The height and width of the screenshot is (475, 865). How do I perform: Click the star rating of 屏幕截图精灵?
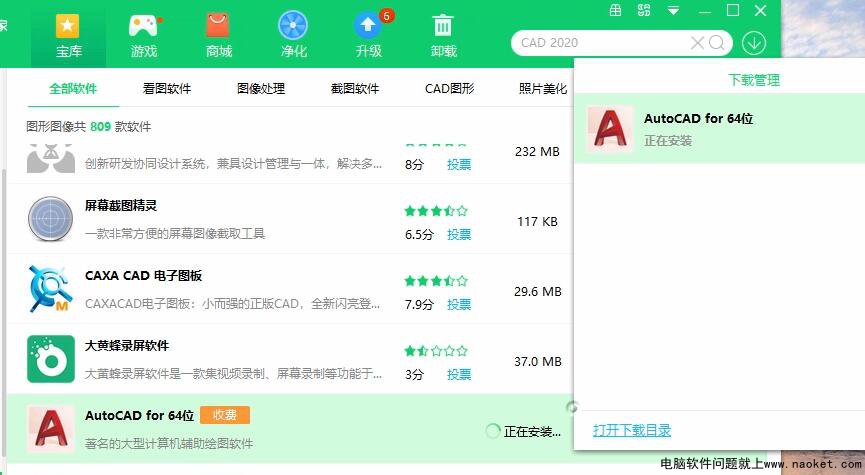pos(436,211)
